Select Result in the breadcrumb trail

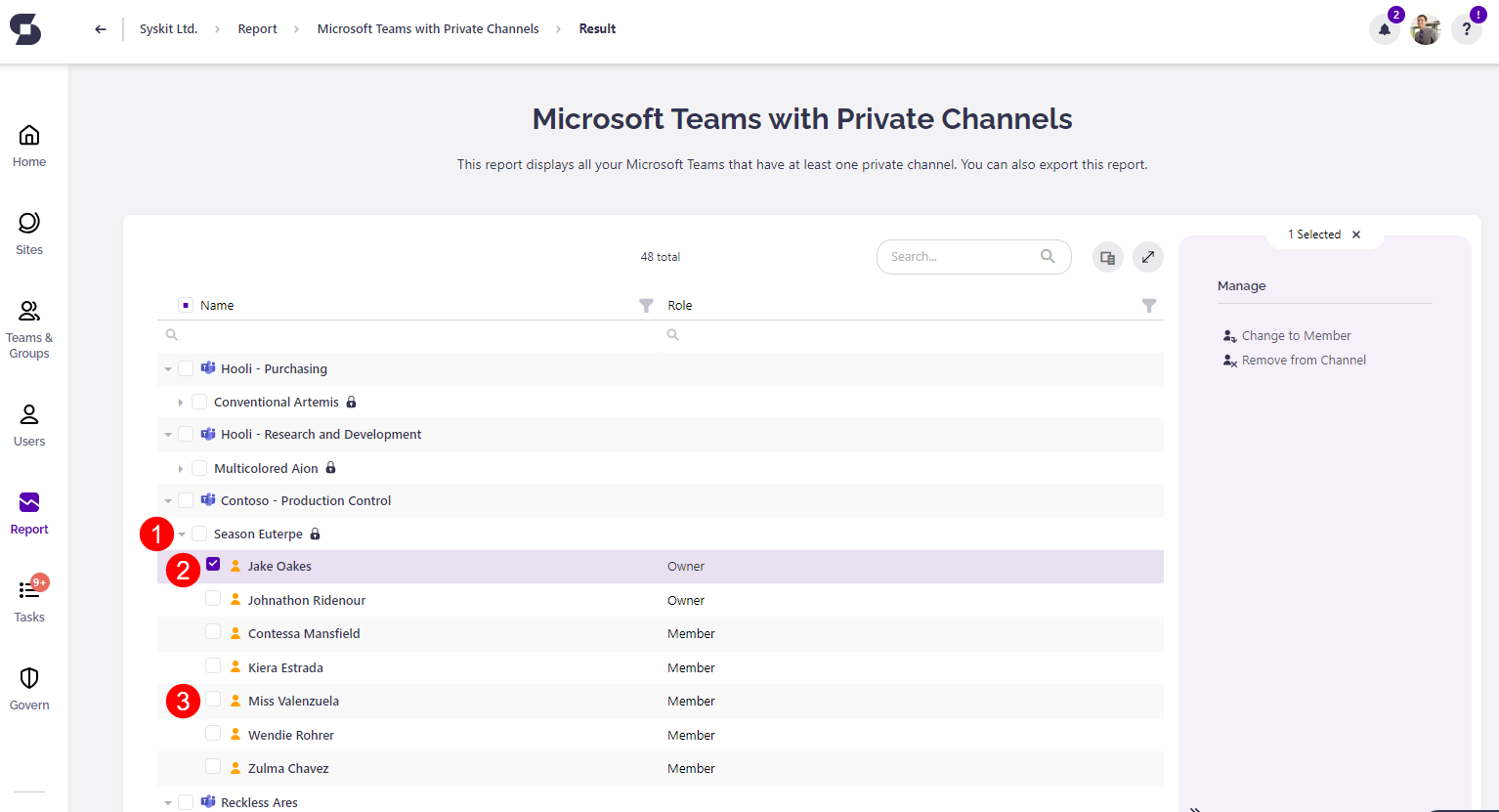click(x=597, y=28)
